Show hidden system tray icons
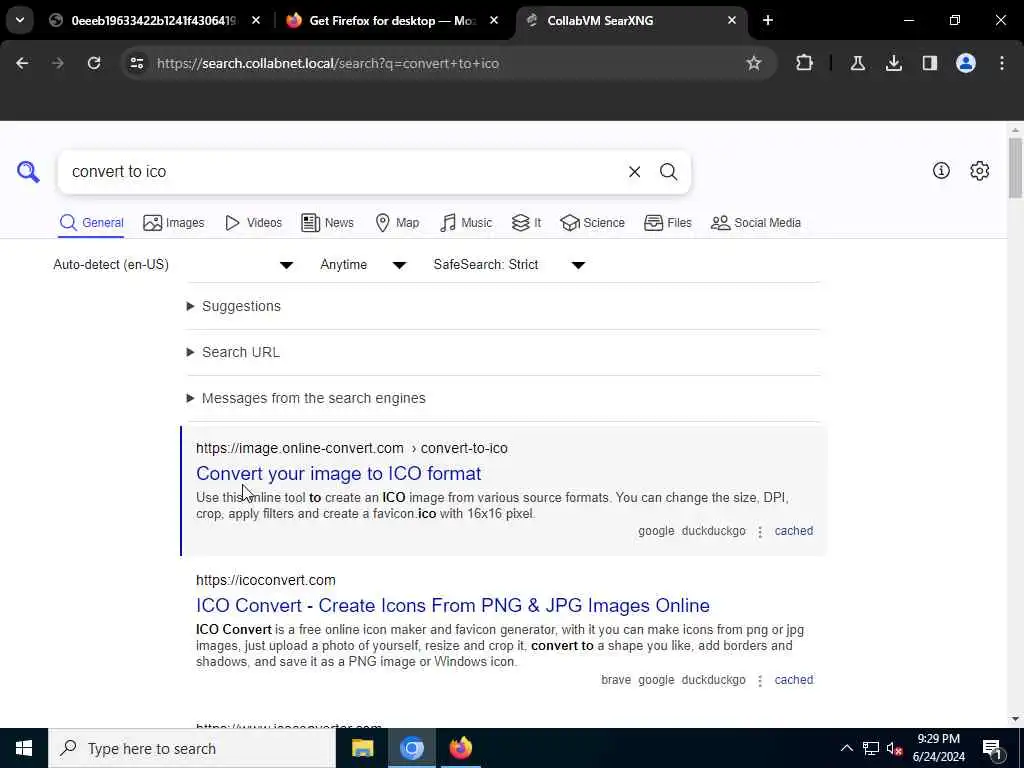Image resolution: width=1024 pixels, height=768 pixels. (x=846, y=748)
